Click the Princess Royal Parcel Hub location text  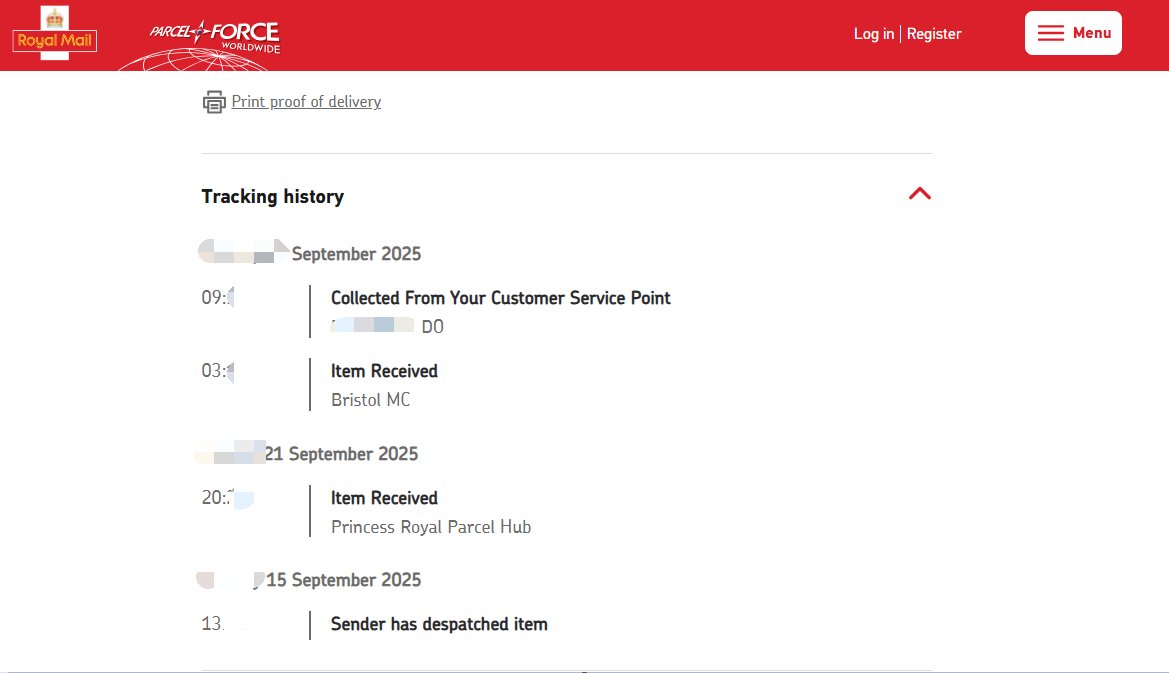[431, 527]
